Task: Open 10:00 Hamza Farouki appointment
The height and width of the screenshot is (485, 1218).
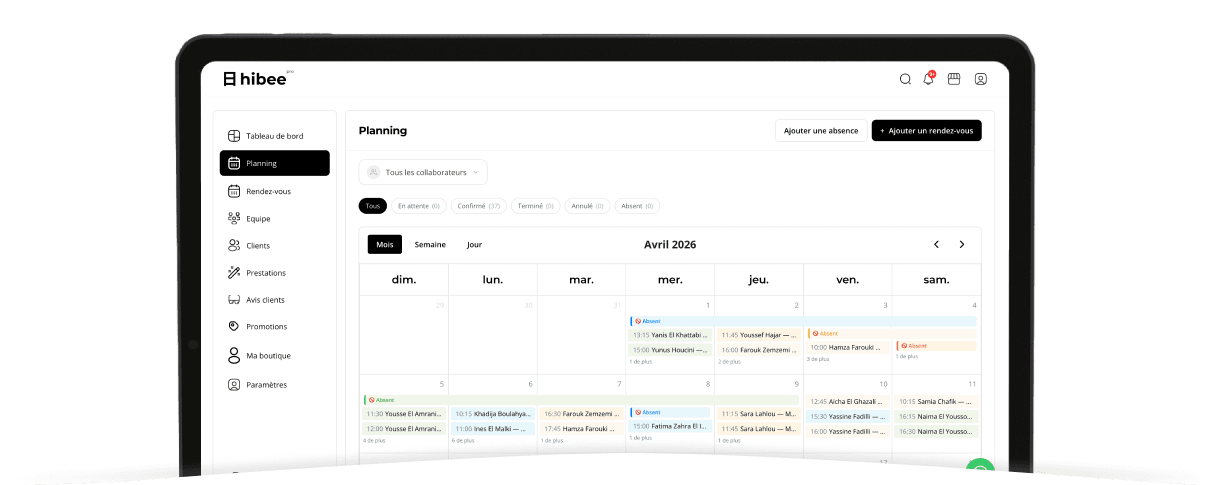Action: [x=847, y=347]
